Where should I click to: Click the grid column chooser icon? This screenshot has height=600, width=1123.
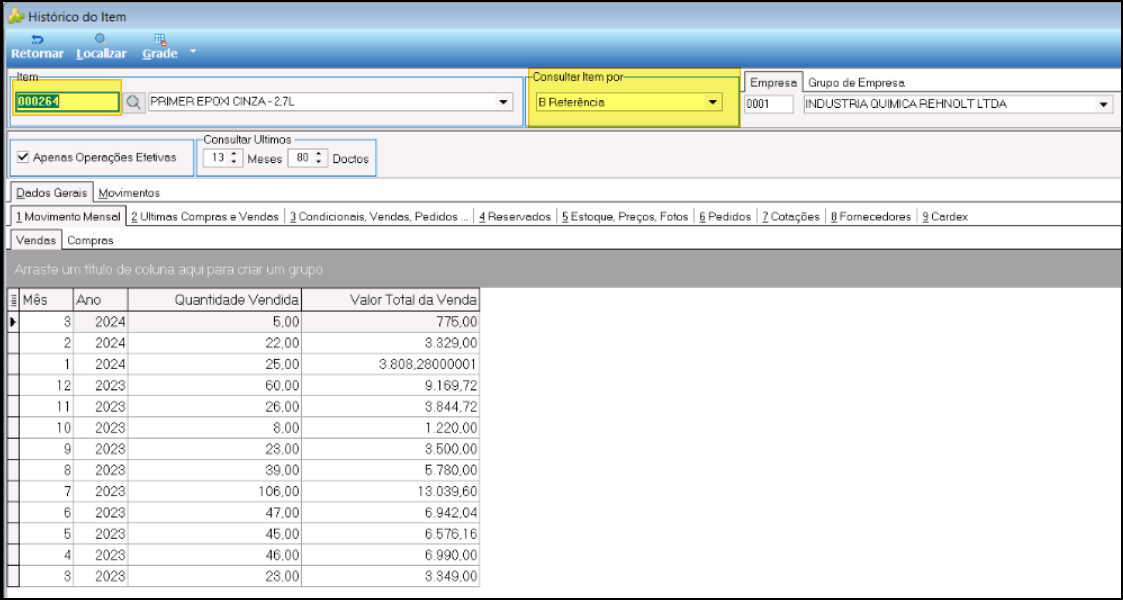tap(14, 300)
